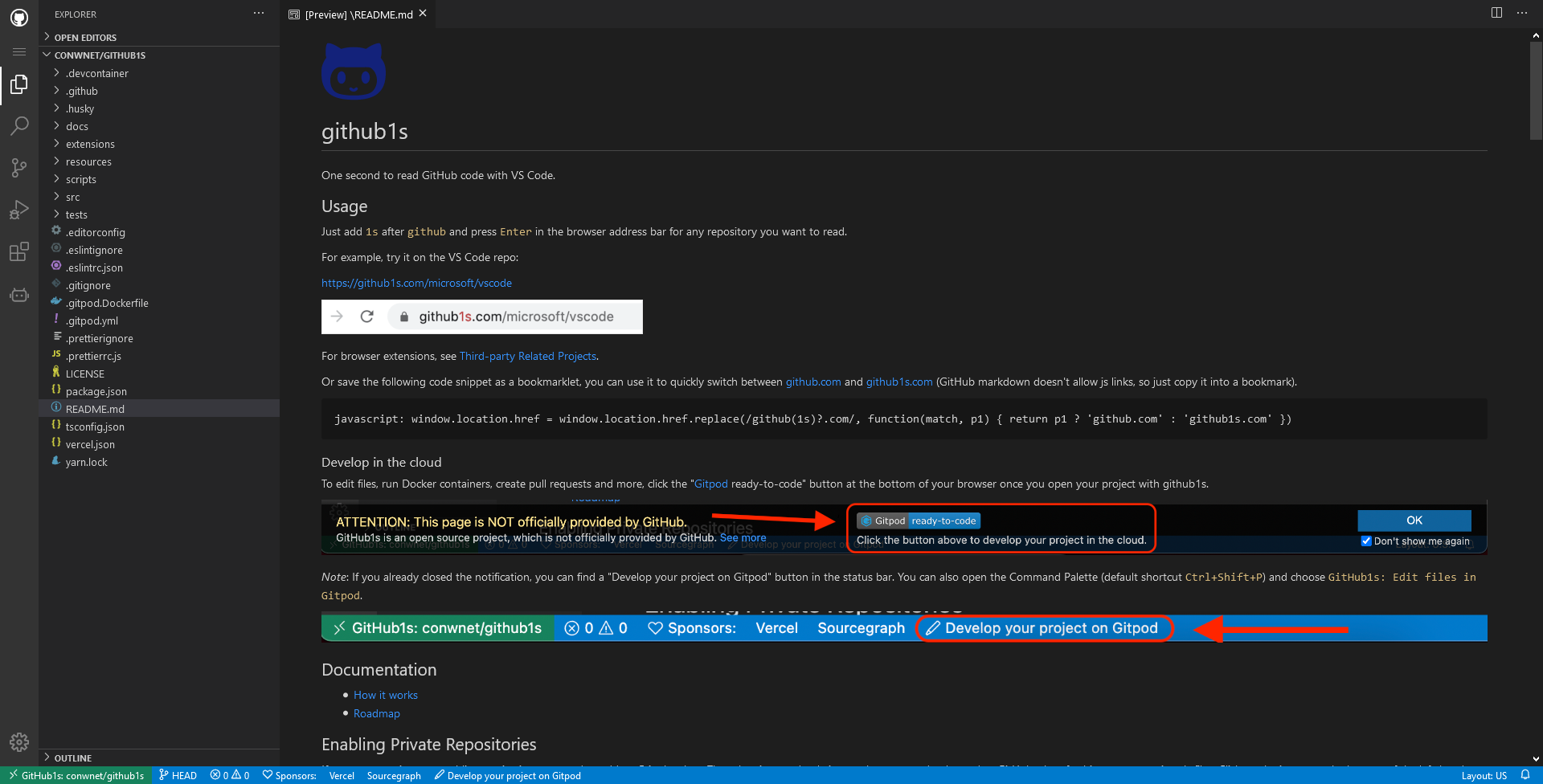The image size is (1543, 784).
Task: Open the github1s.com/microsoft/vscode link
Action: point(416,283)
